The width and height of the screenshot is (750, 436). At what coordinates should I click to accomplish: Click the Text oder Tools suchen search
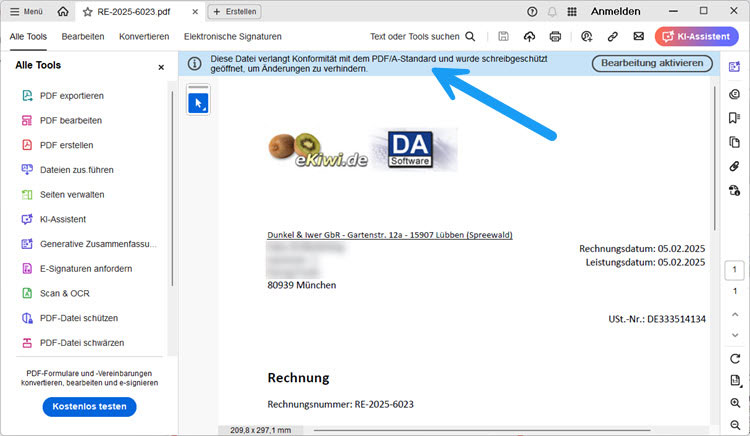coord(422,37)
